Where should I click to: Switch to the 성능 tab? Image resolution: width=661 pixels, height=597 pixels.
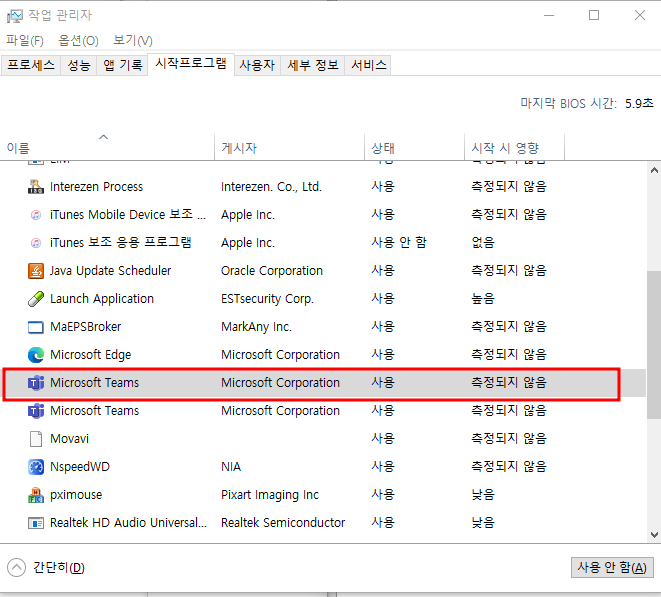coord(79,65)
